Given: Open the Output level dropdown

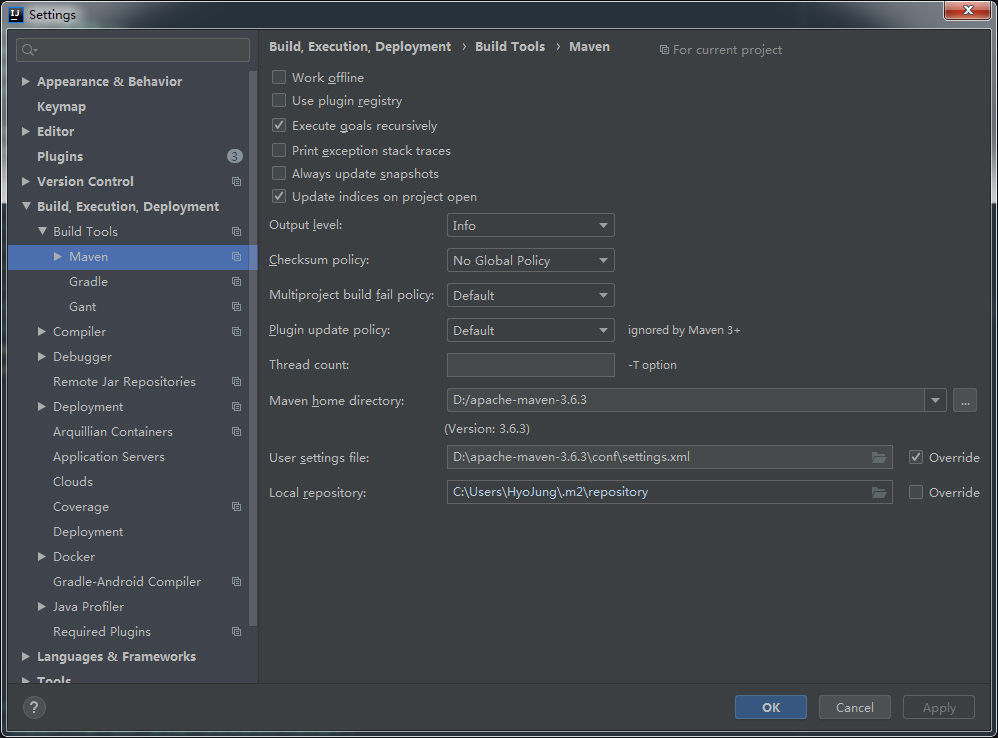Looking at the screenshot, I should pyautogui.click(x=530, y=225).
